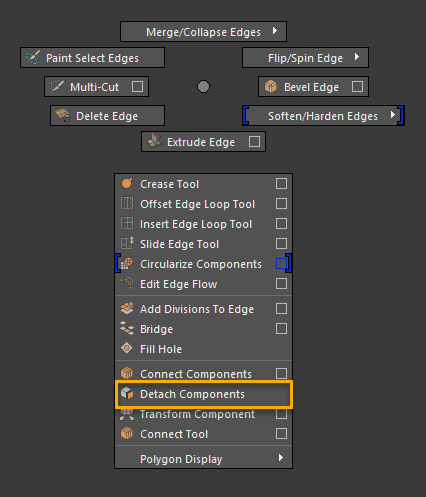Select the Bridge icon
Screen dimensions: 426x497
[127, 329]
